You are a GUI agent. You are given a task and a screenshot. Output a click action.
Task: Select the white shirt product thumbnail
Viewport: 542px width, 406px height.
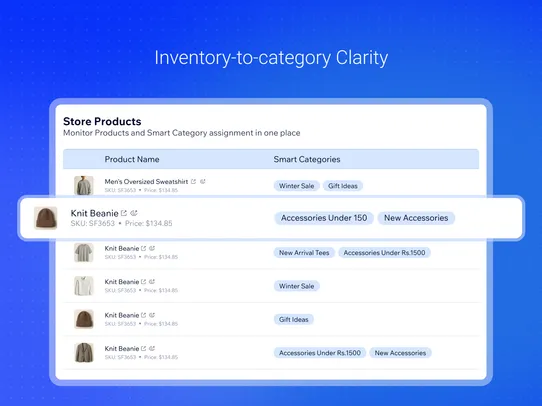point(84,286)
